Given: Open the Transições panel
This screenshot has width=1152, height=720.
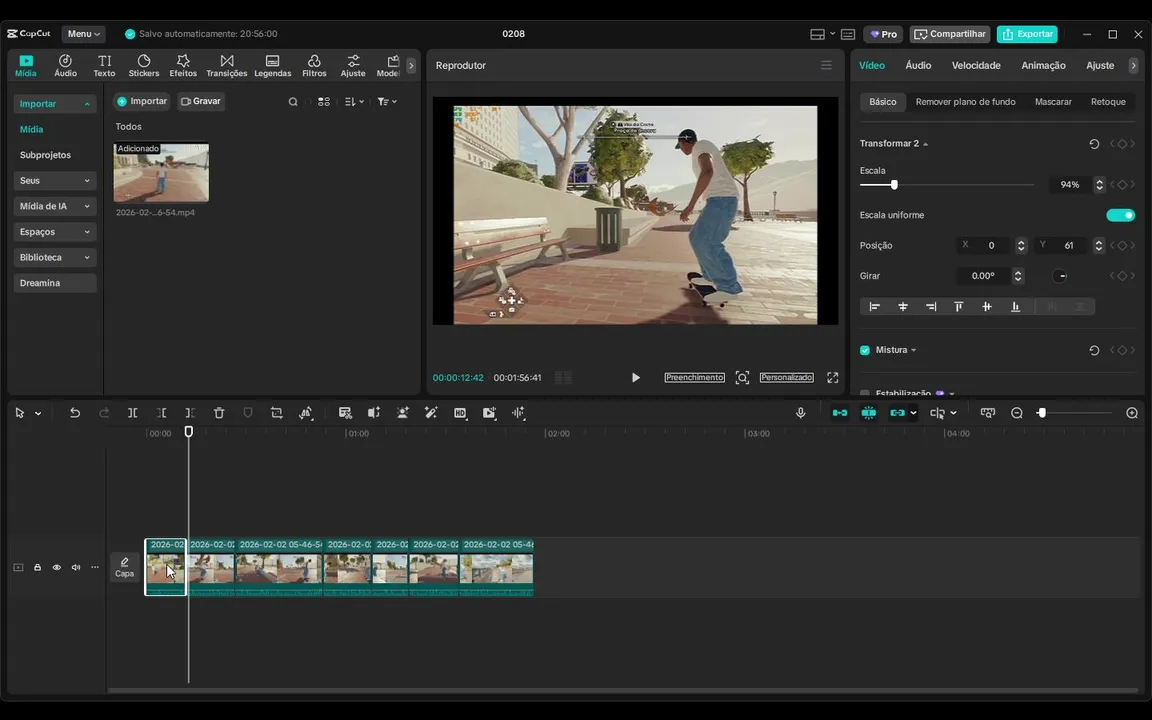Looking at the screenshot, I should [x=226, y=66].
